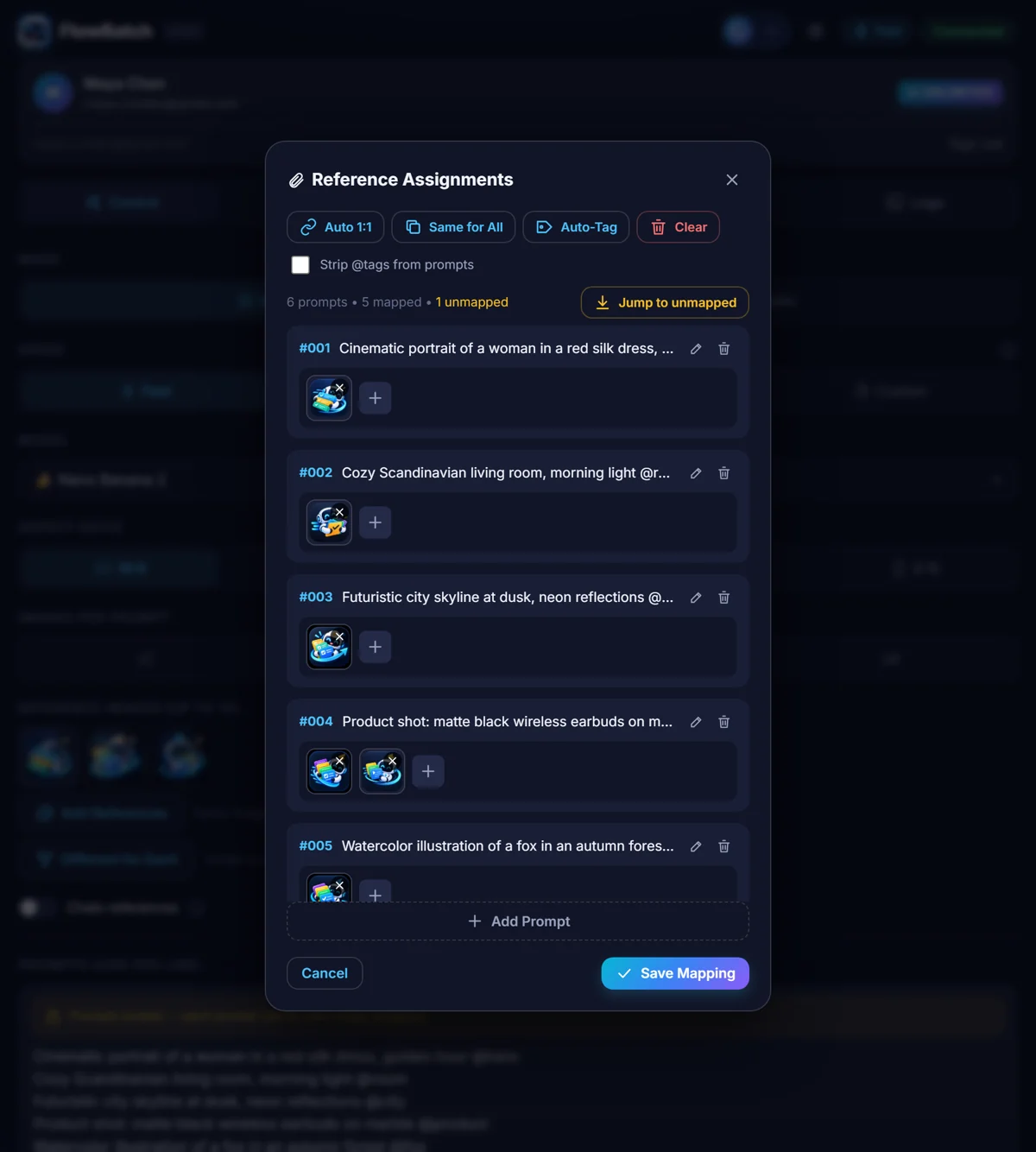Delete prompt #004 using its trash icon
The width and height of the screenshot is (1036, 1152).
(x=724, y=722)
